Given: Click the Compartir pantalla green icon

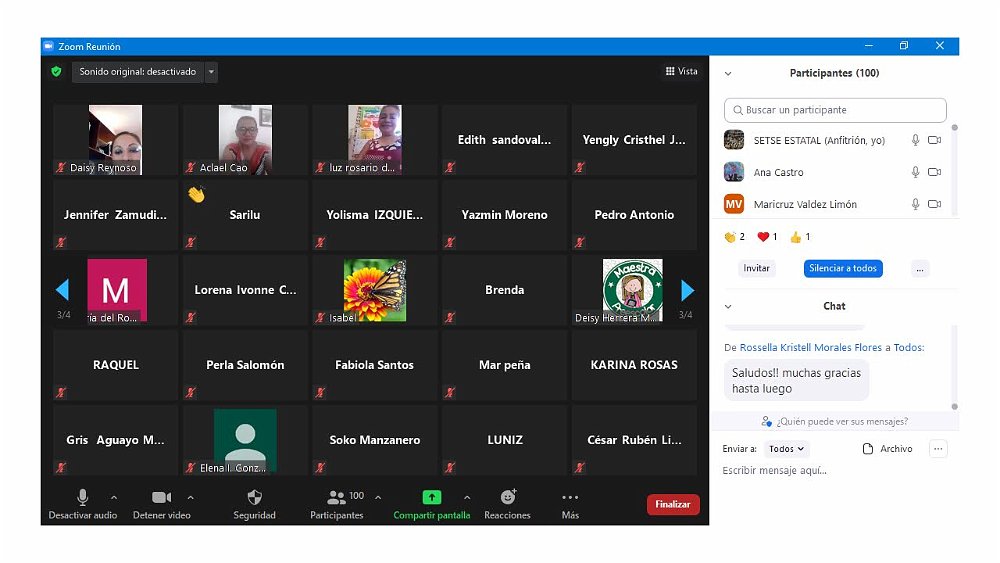Looking at the screenshot, I should [x=431, y=497].
